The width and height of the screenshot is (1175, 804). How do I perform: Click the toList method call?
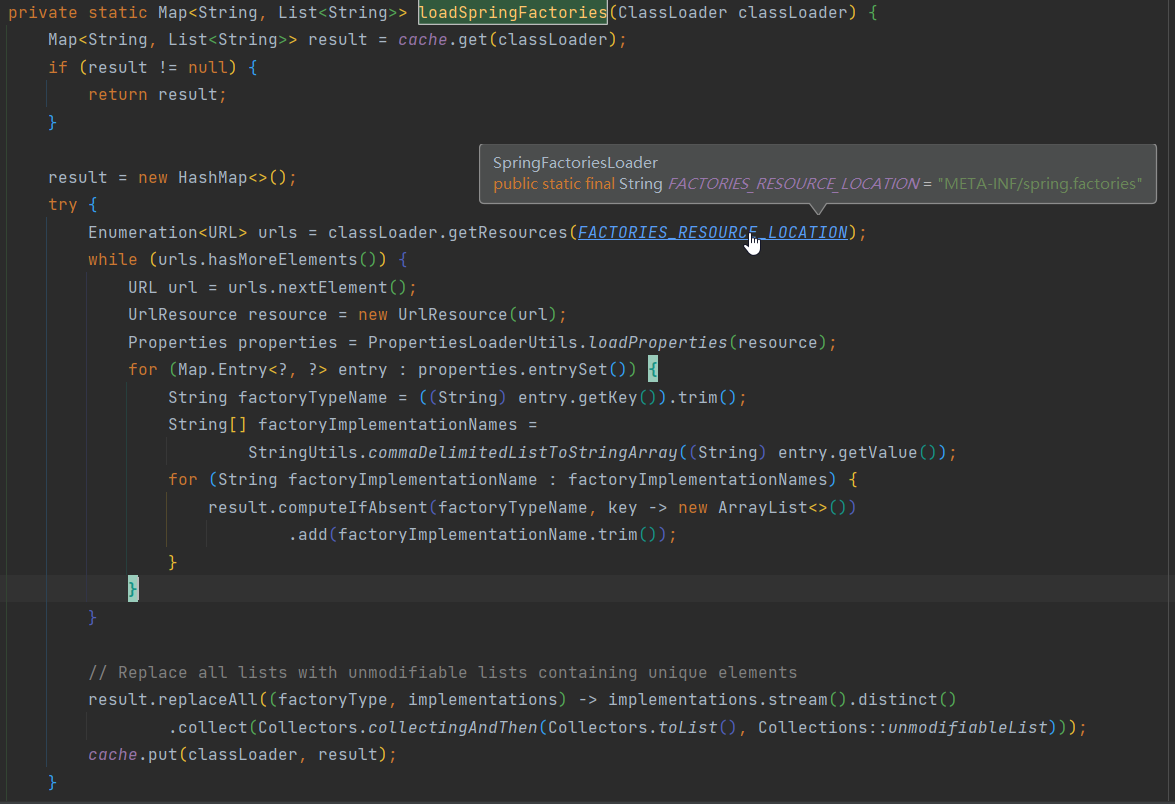point(687,728)
